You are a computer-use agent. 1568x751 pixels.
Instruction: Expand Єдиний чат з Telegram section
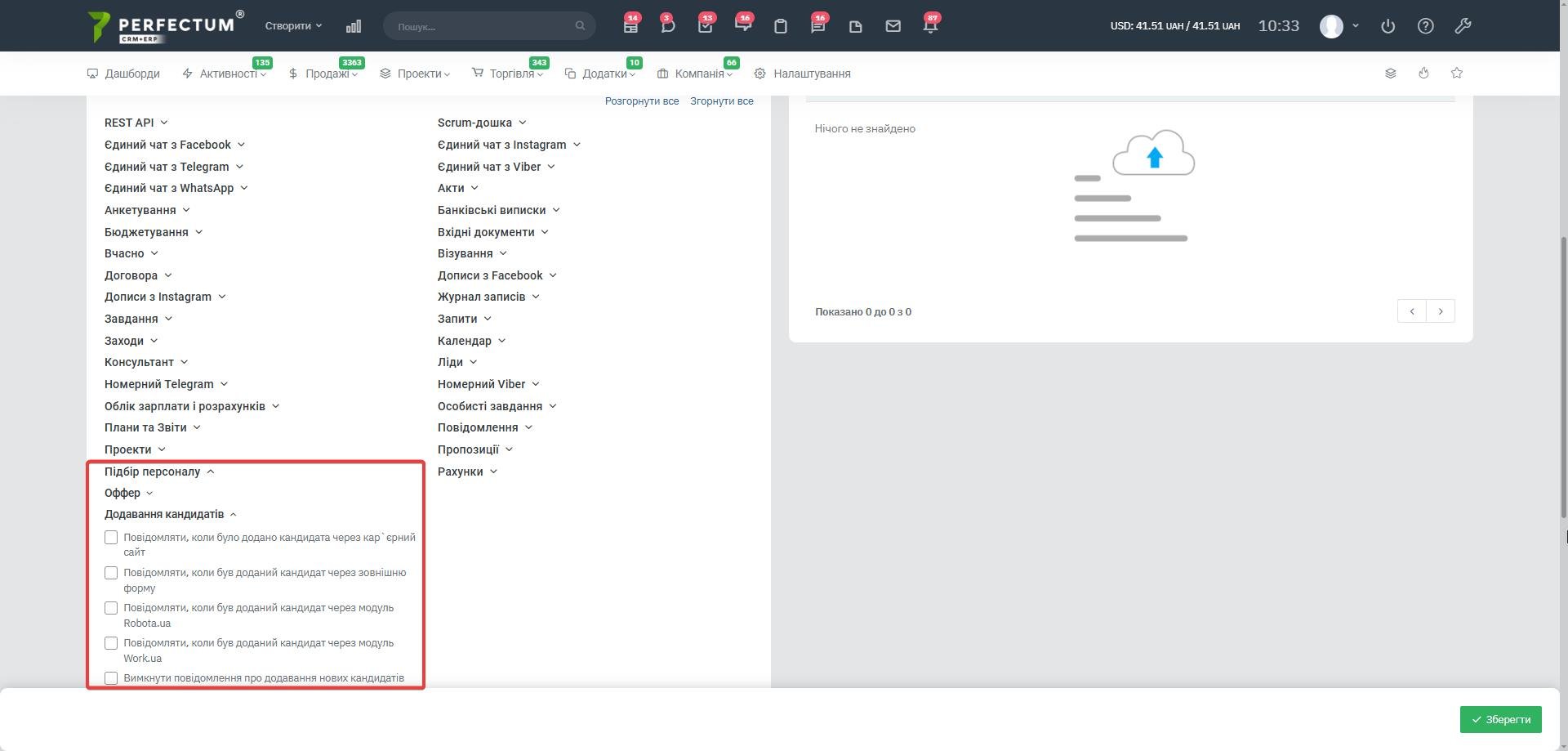tap(174, 167)
